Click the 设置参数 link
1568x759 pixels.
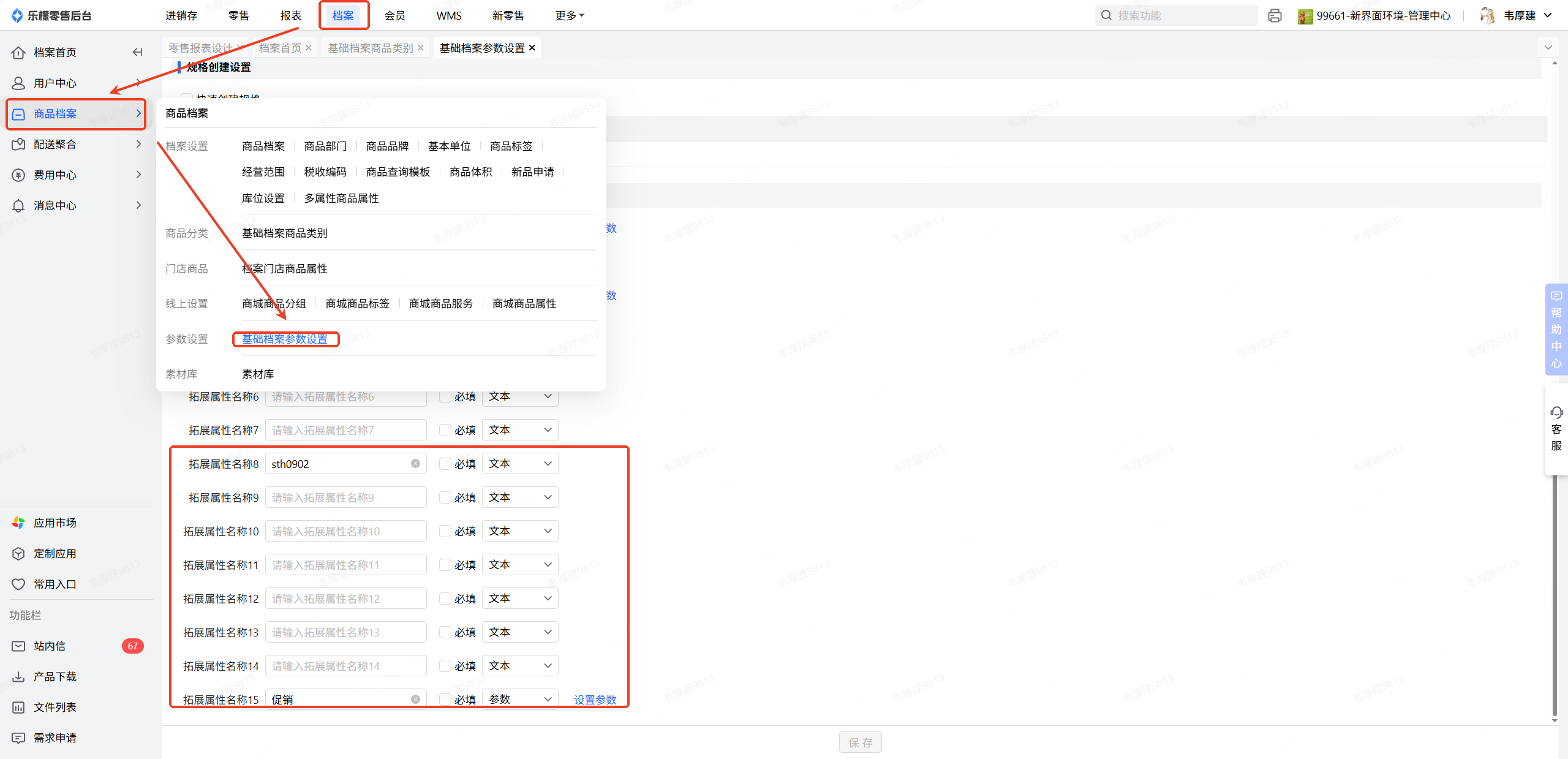click(595, 700)
